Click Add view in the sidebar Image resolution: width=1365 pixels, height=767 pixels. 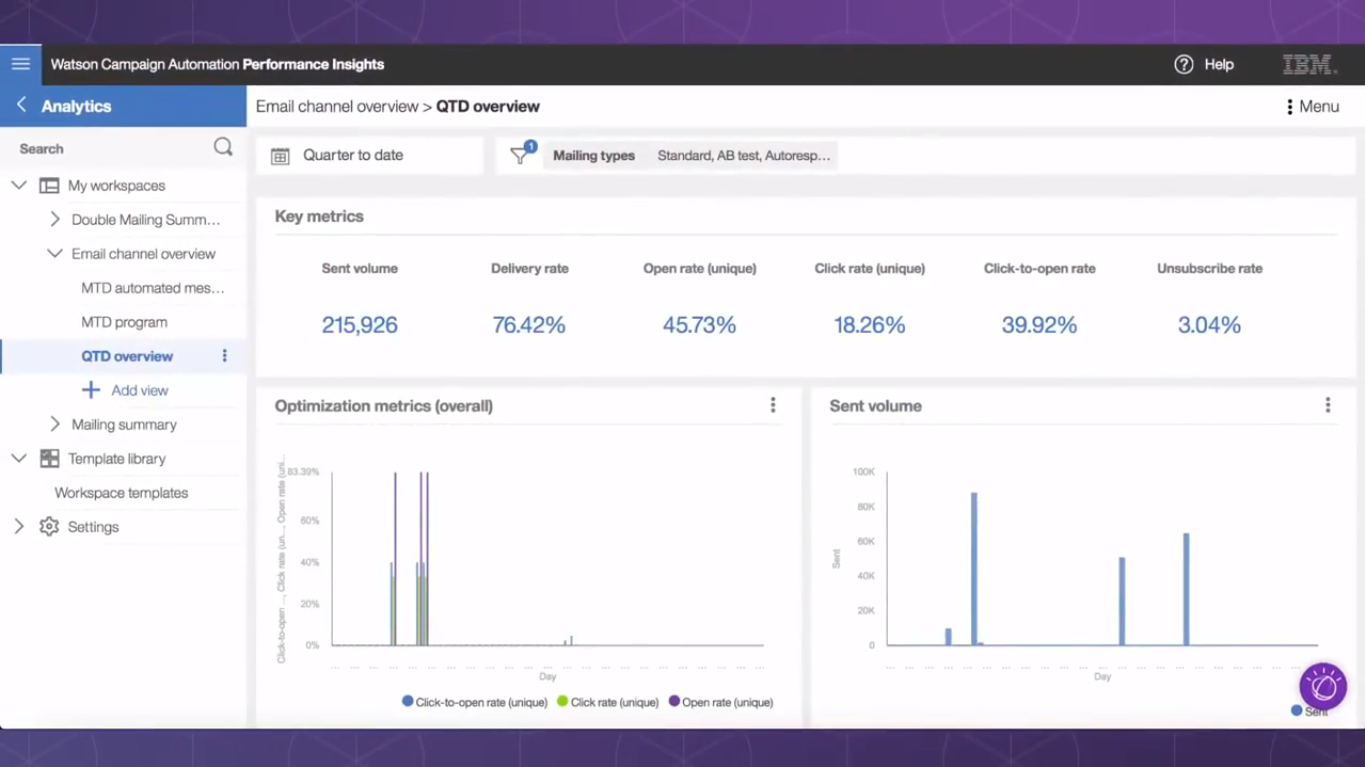point(128,390)
